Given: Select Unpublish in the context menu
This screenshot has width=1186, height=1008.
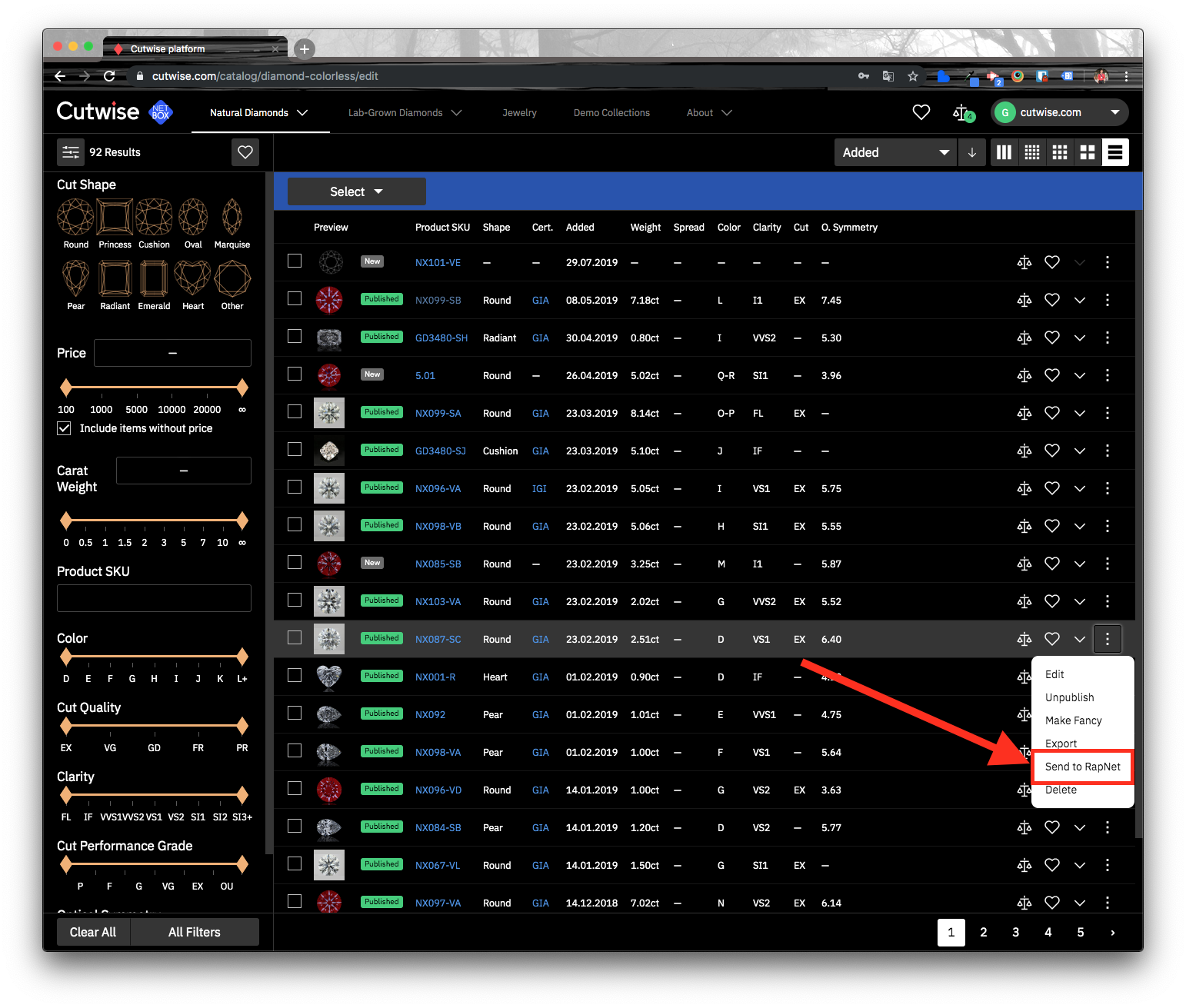Looking at the screenshot, I should point(1069,697).
